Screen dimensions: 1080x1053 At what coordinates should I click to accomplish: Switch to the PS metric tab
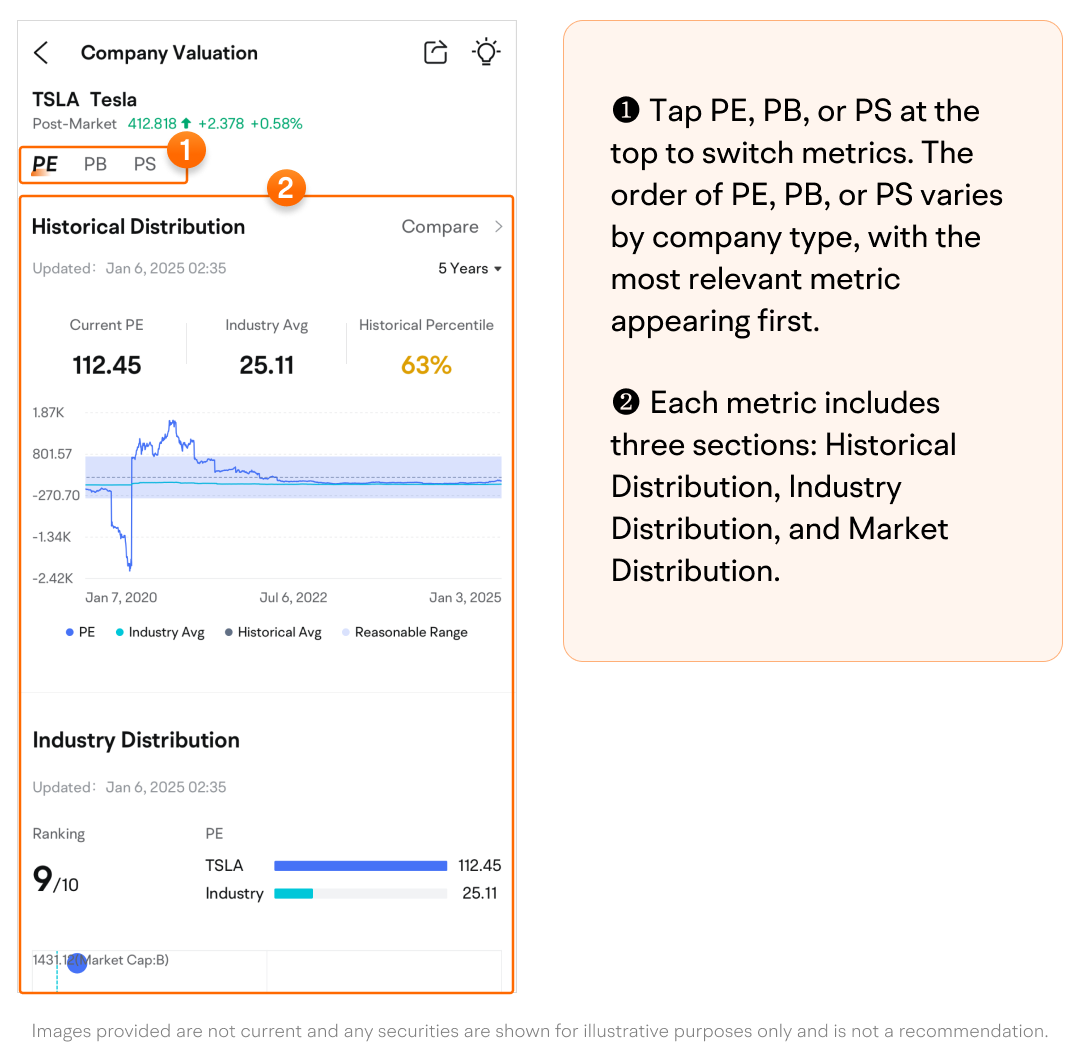click(145, 164)
